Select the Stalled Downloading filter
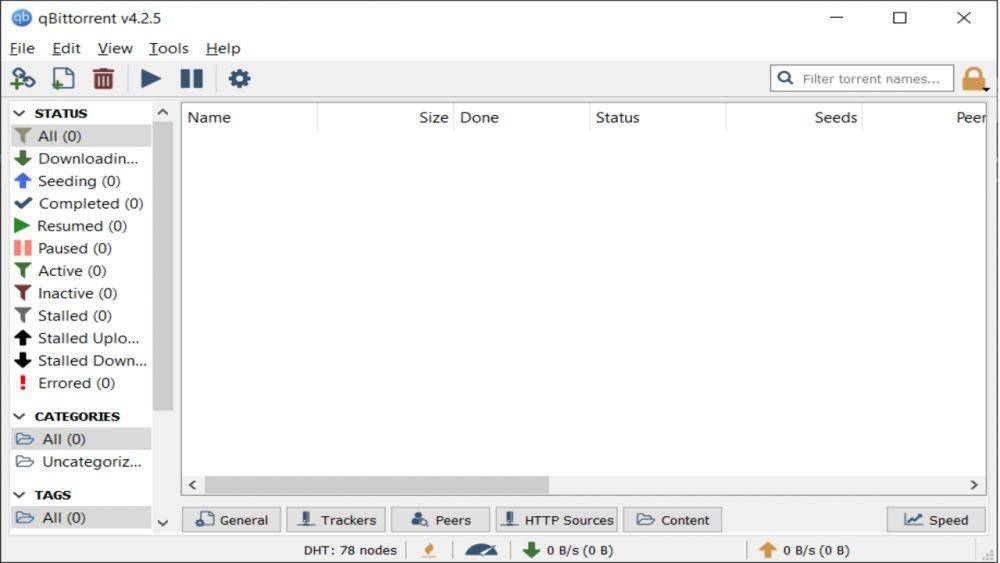 click(x=81, y=360)
